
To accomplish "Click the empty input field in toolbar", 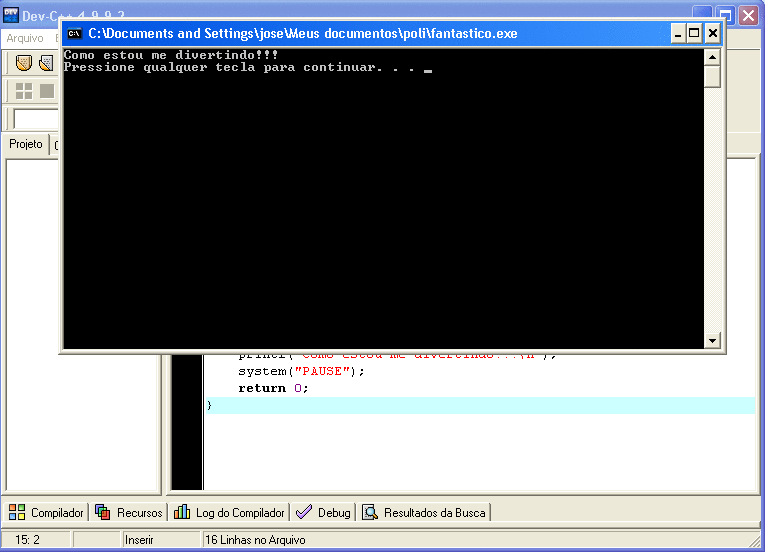I will [x=36, y=119].
